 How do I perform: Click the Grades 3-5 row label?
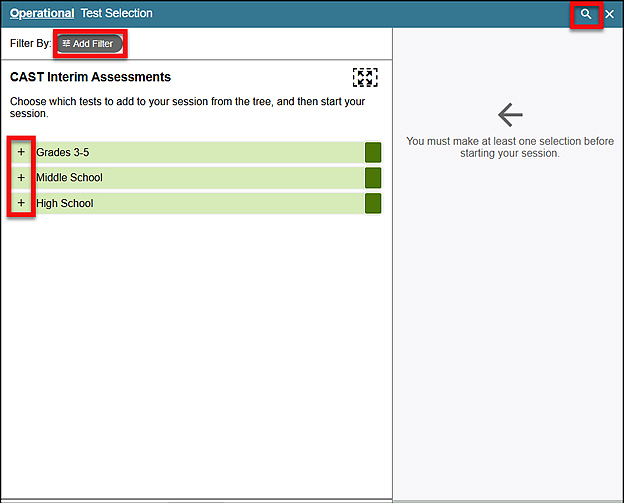click(x=62, y=152)
